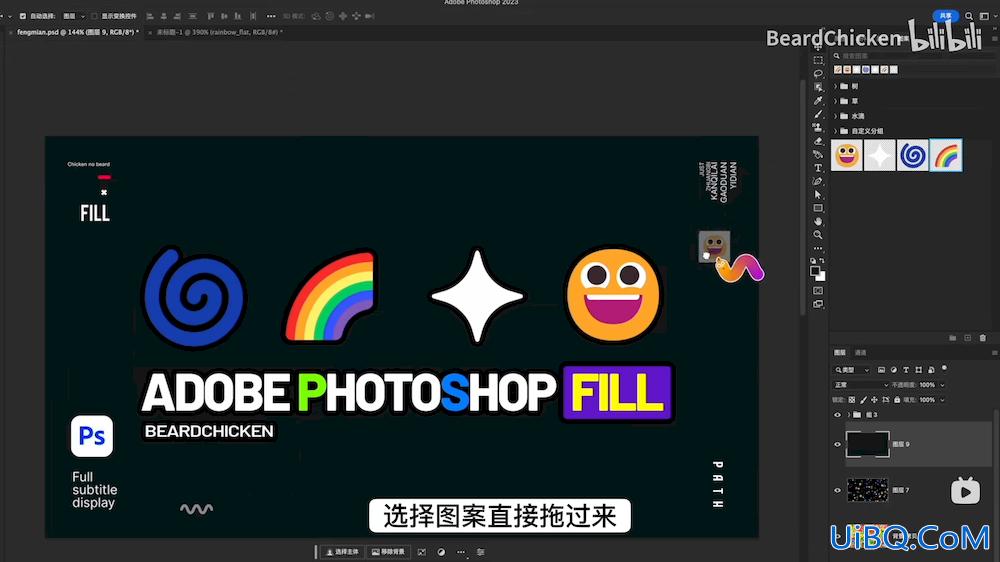This screenshot has height=562, width=1000.
Task: Collapse the fourth pattern group folder
Action: (x=835, y=131)
